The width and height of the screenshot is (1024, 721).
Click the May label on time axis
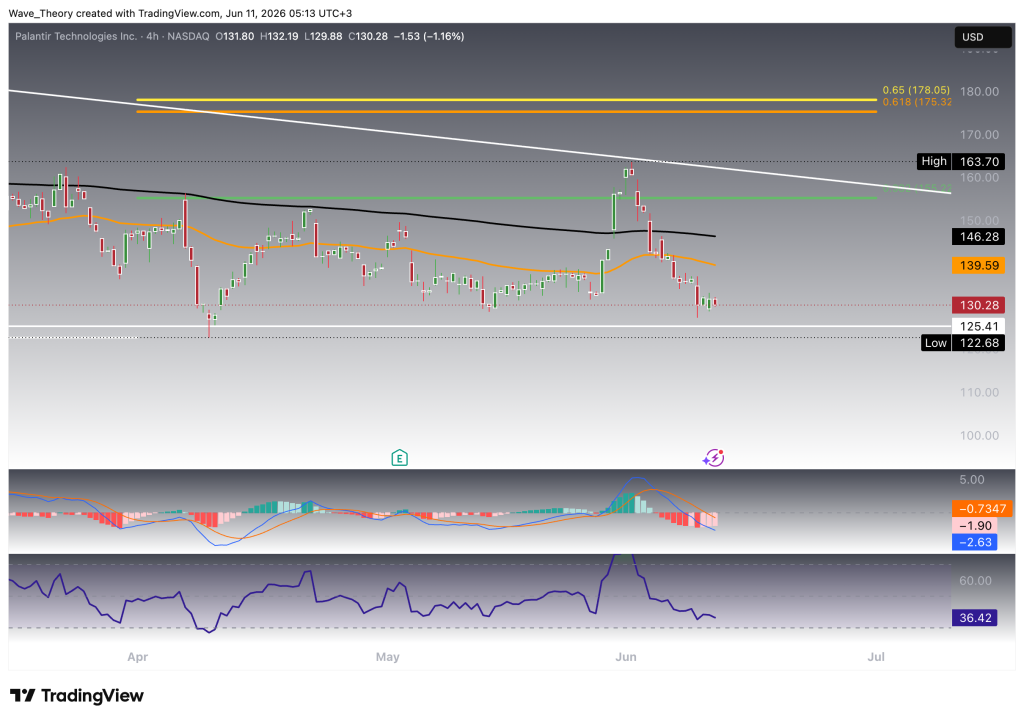[x=387, y=657]
